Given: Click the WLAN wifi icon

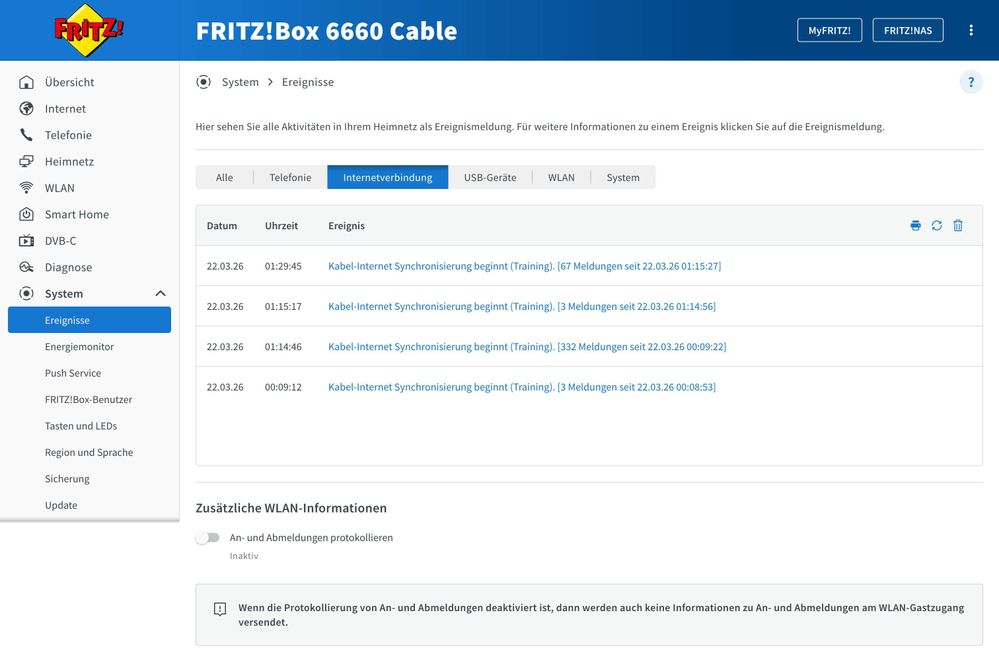Looking at the screenshot, I should tap(26, 188).
